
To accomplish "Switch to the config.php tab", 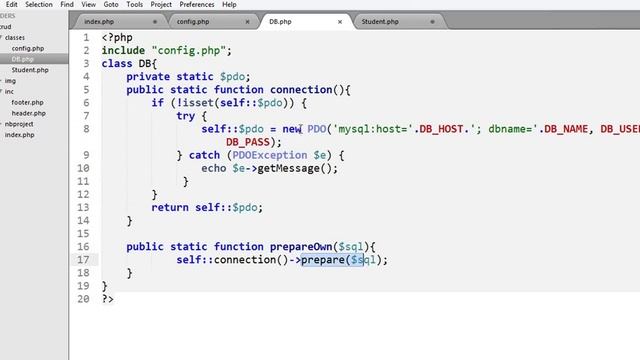I will (x=193, y=22).
